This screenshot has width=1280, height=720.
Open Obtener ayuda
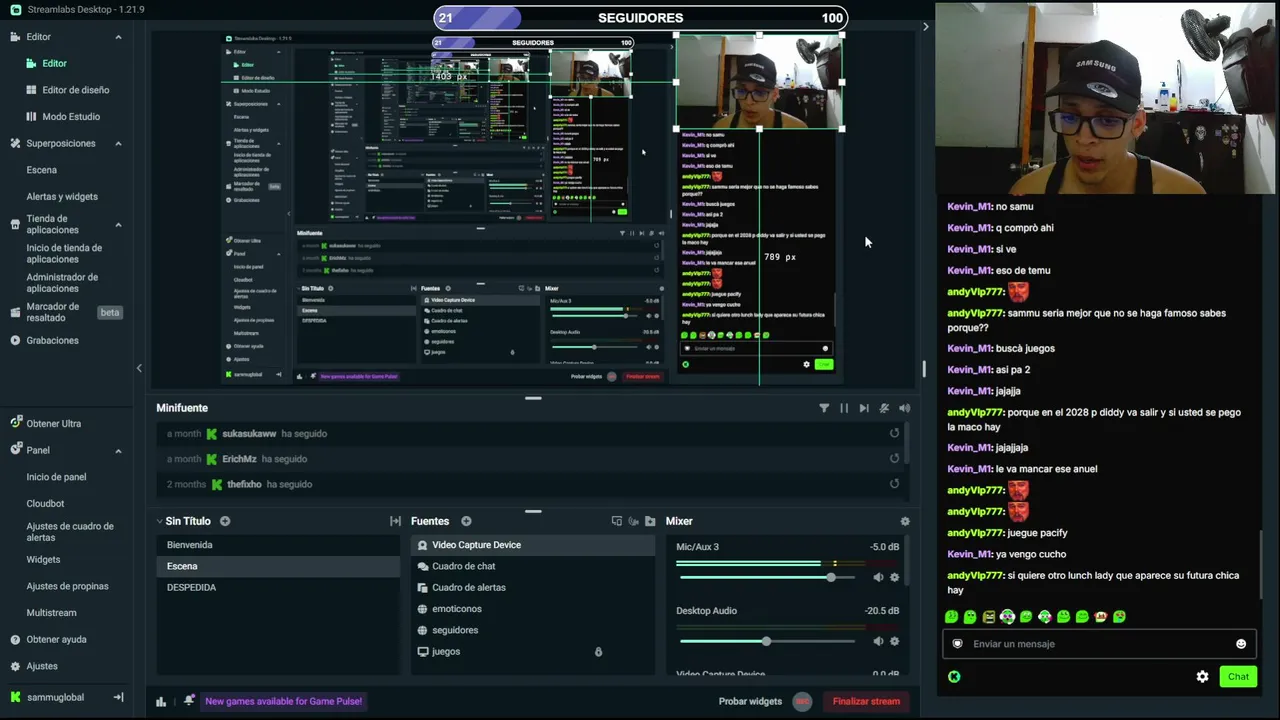point(56,640)
